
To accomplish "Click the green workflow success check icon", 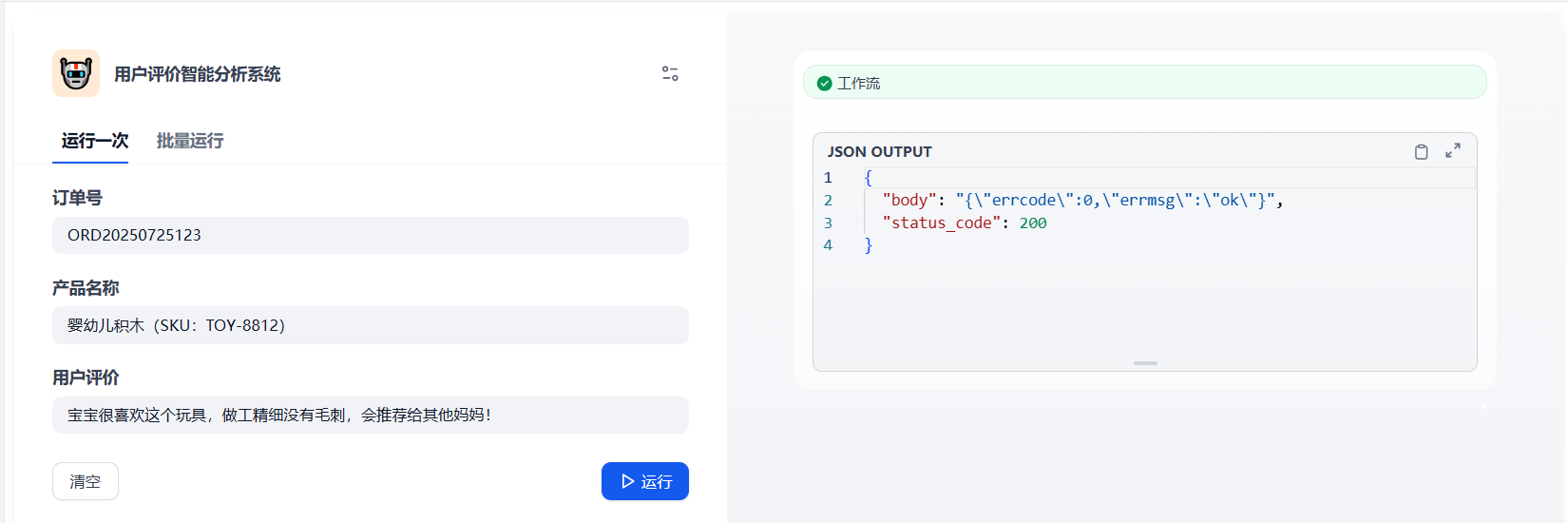I will pos(824,83).
